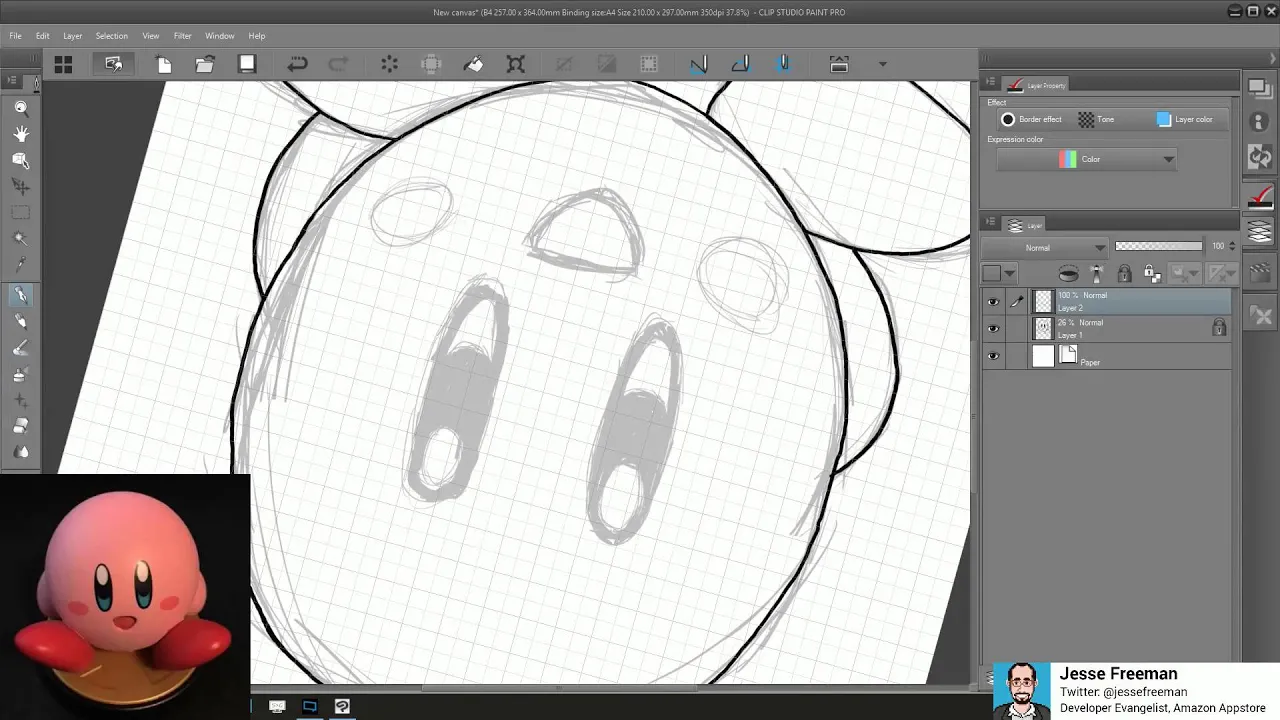The width and height of the screenshot is (1280, 720).
Task: Expand the command bar overflow arrow
Action: coord(882,65)
